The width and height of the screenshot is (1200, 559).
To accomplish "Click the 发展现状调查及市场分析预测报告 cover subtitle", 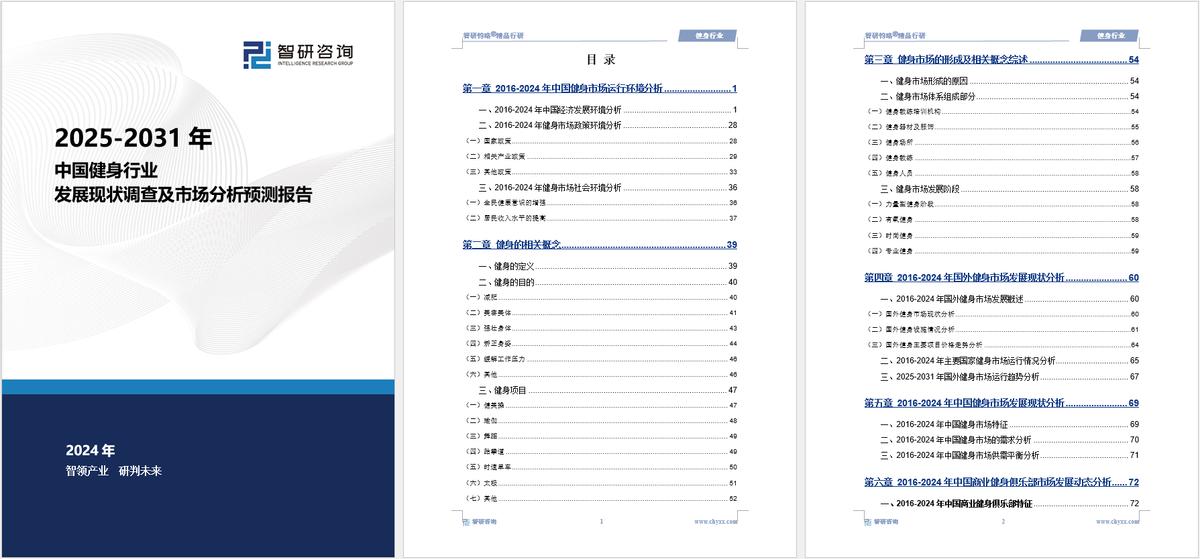I will tap(183, 195).
